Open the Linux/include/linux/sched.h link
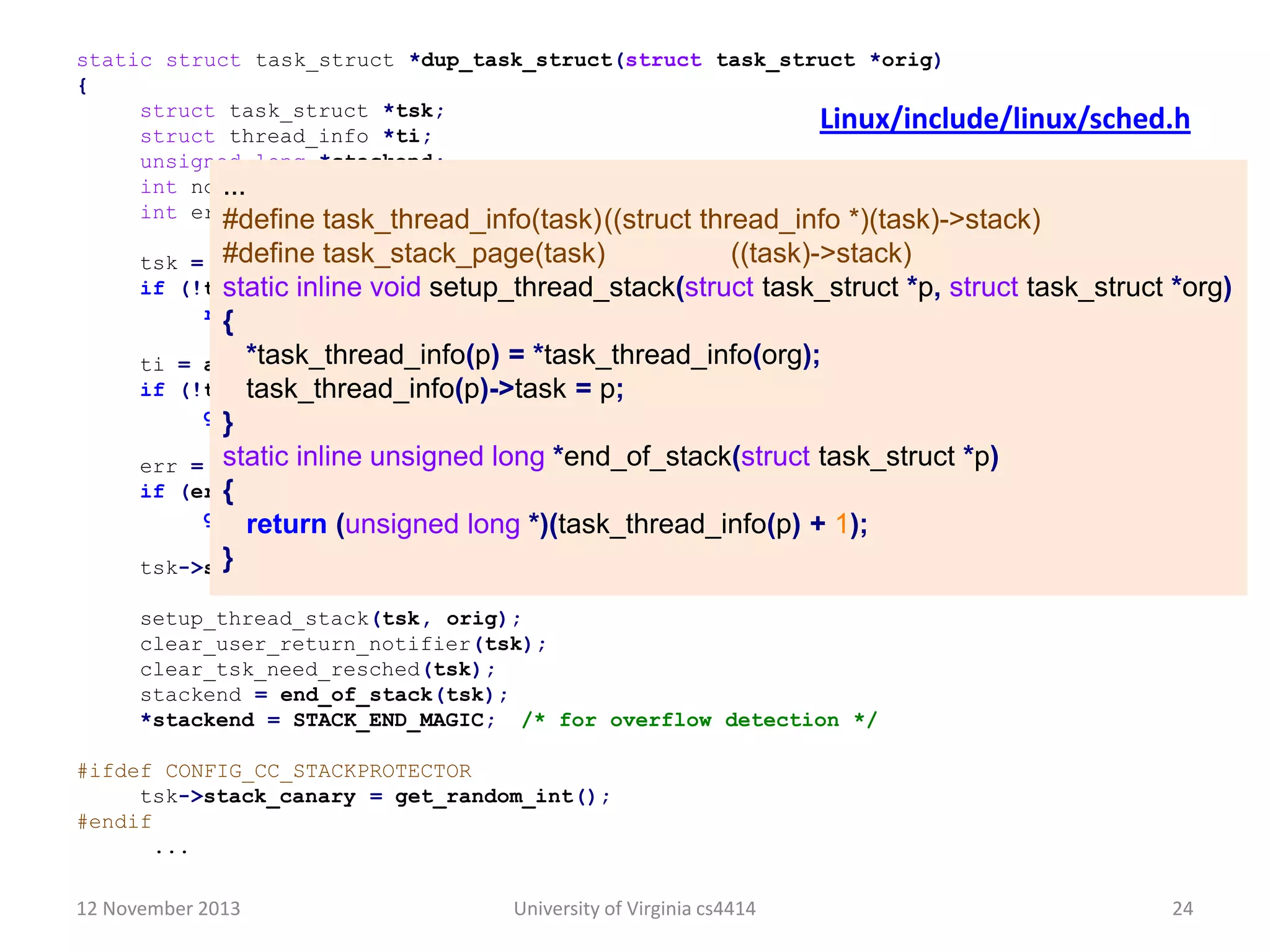Viewport: 1270px width, 952px height. click(x=1005, y=119)
